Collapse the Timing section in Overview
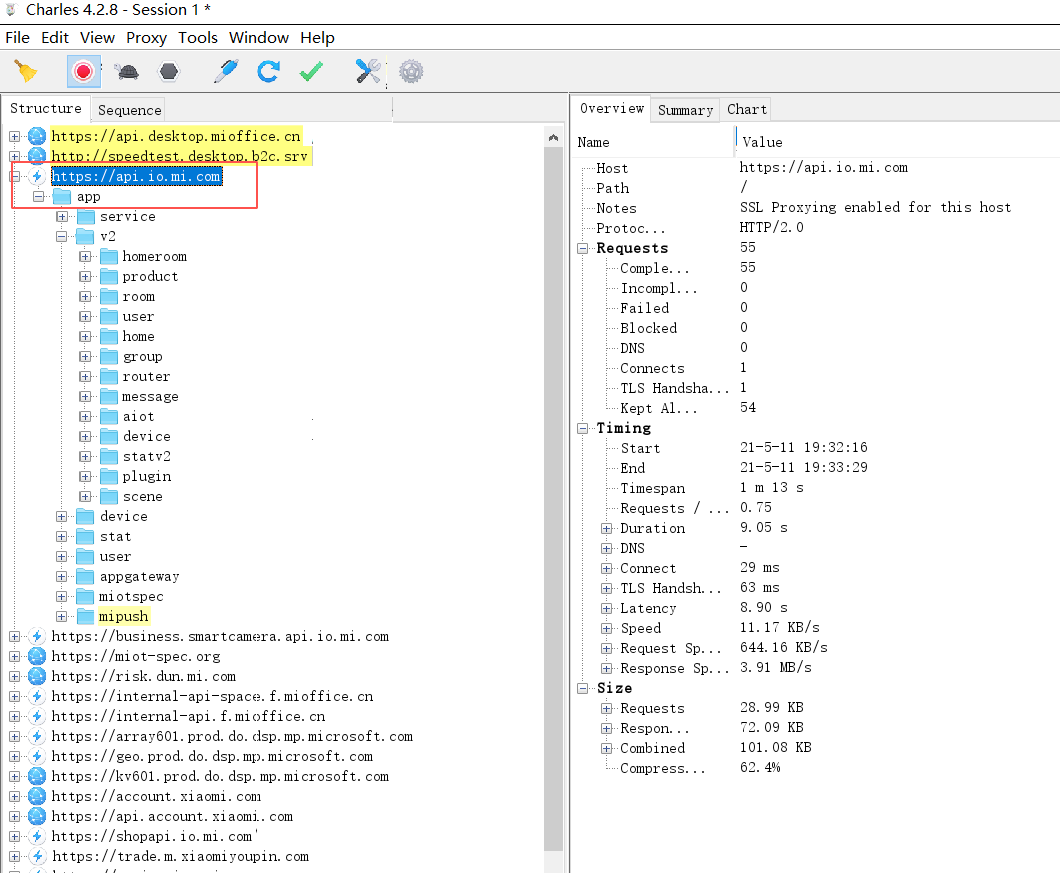The height and width of the screenshot is (873, 1060). click(x=583, y=428)
